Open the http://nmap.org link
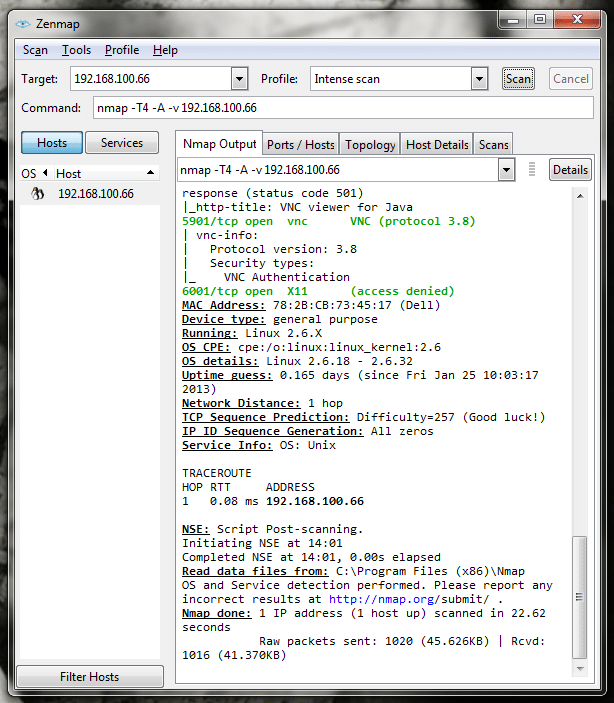614x703 pixels. [382, 599]
